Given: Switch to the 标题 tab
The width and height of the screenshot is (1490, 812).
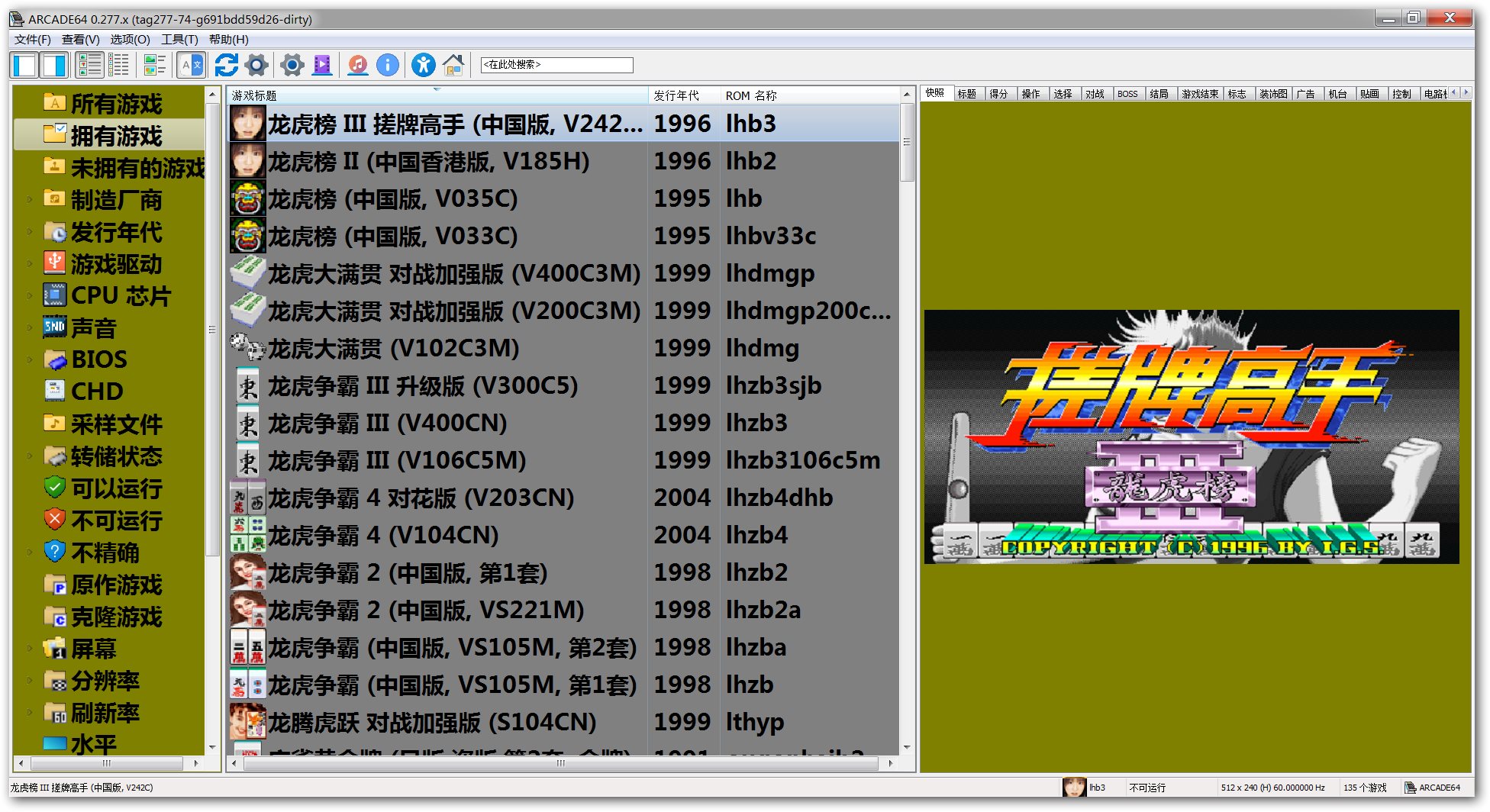Looking at the screenshot, I should tap(967, 94).
